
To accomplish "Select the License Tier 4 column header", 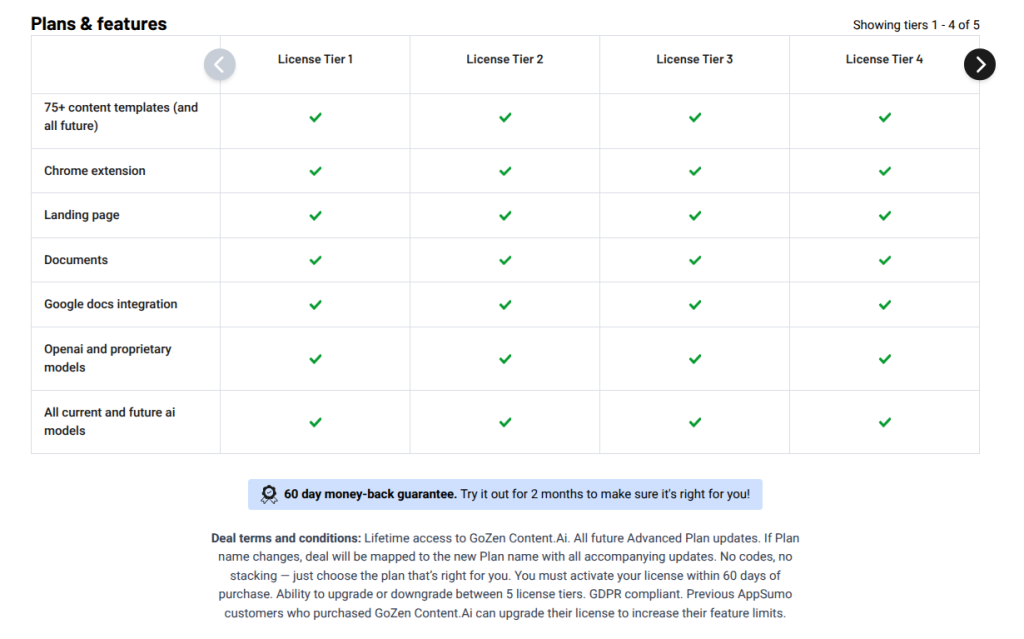I will [884, 59].
